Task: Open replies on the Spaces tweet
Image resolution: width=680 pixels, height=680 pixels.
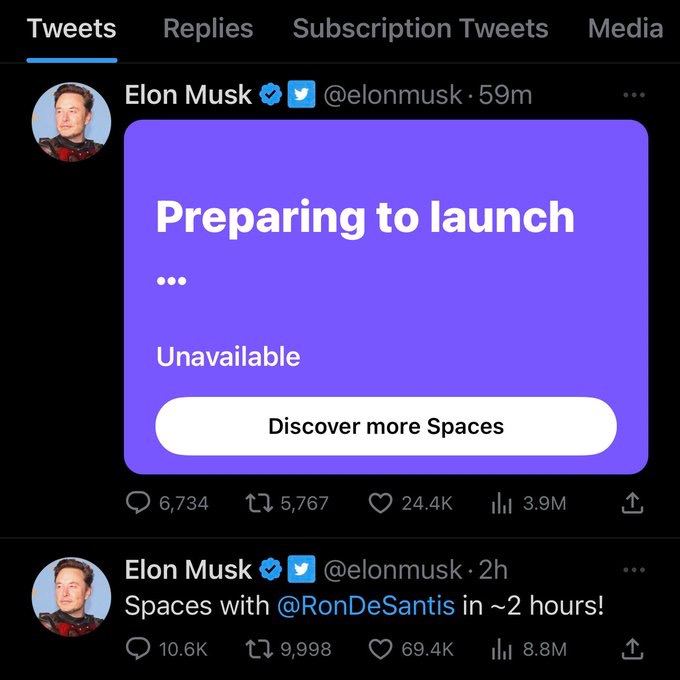Action: coord(167,503)
